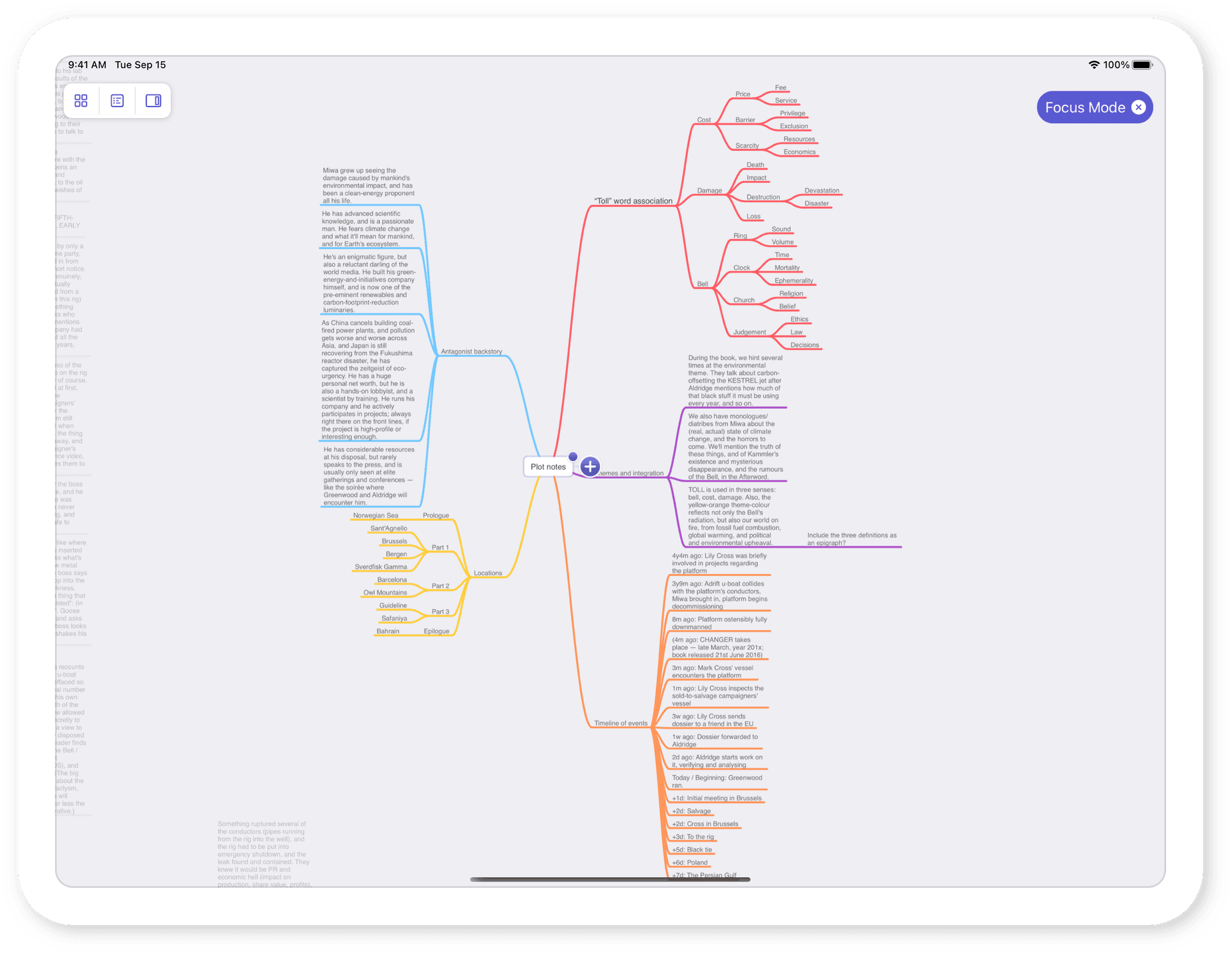Viewport: 1232px width, 954px height.
Task: Collapse the "Toll" word association branch
Action: click(634, 201)
